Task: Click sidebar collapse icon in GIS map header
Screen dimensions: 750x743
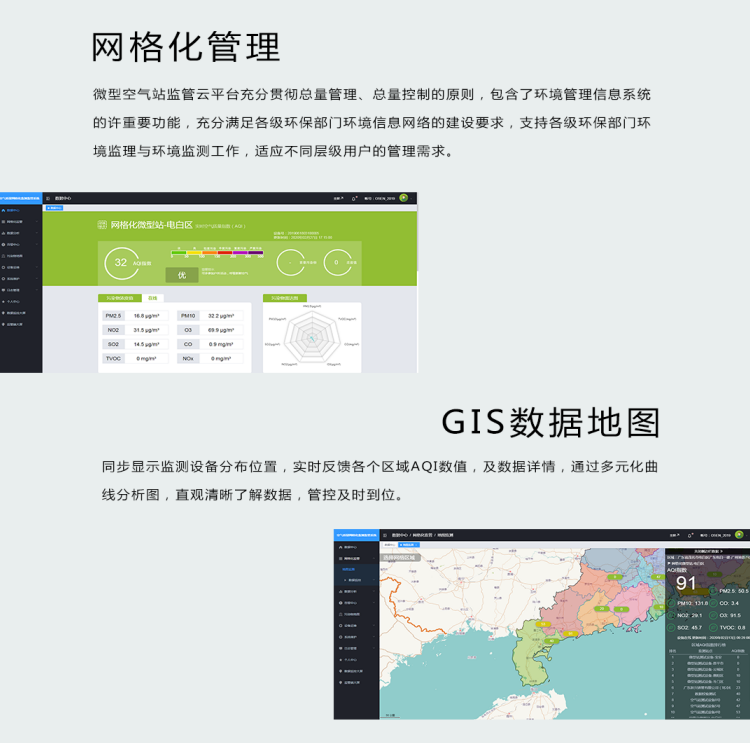Action: tap(385, 535)
